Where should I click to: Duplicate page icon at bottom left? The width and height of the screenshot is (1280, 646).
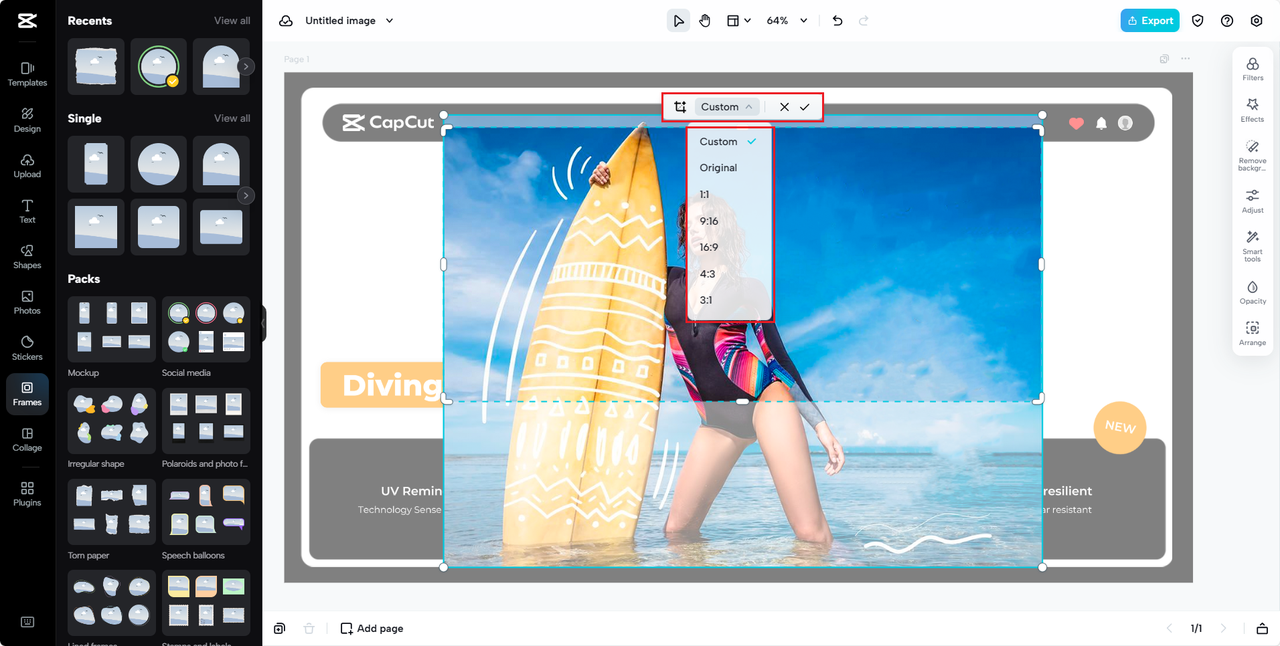(x=279, y=629)
